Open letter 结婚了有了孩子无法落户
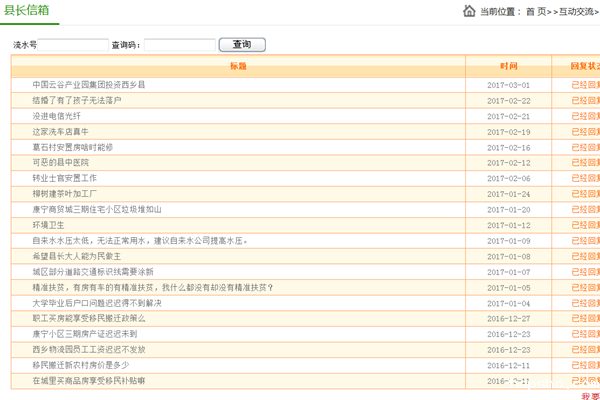Screen dimensions: 600x400 pos(77,101)
